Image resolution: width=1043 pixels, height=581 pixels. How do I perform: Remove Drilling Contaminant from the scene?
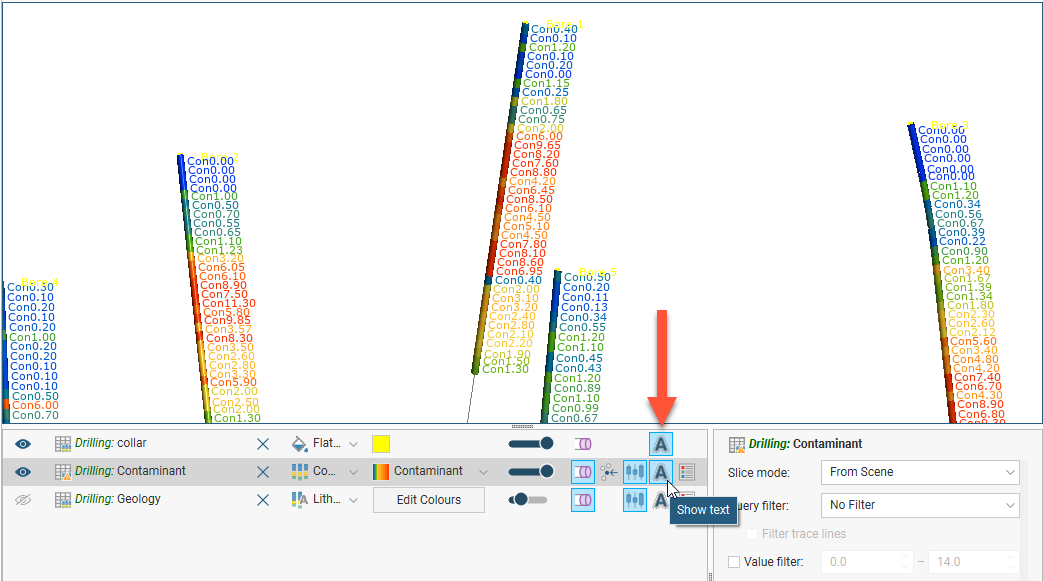click(x=263, y=471)
